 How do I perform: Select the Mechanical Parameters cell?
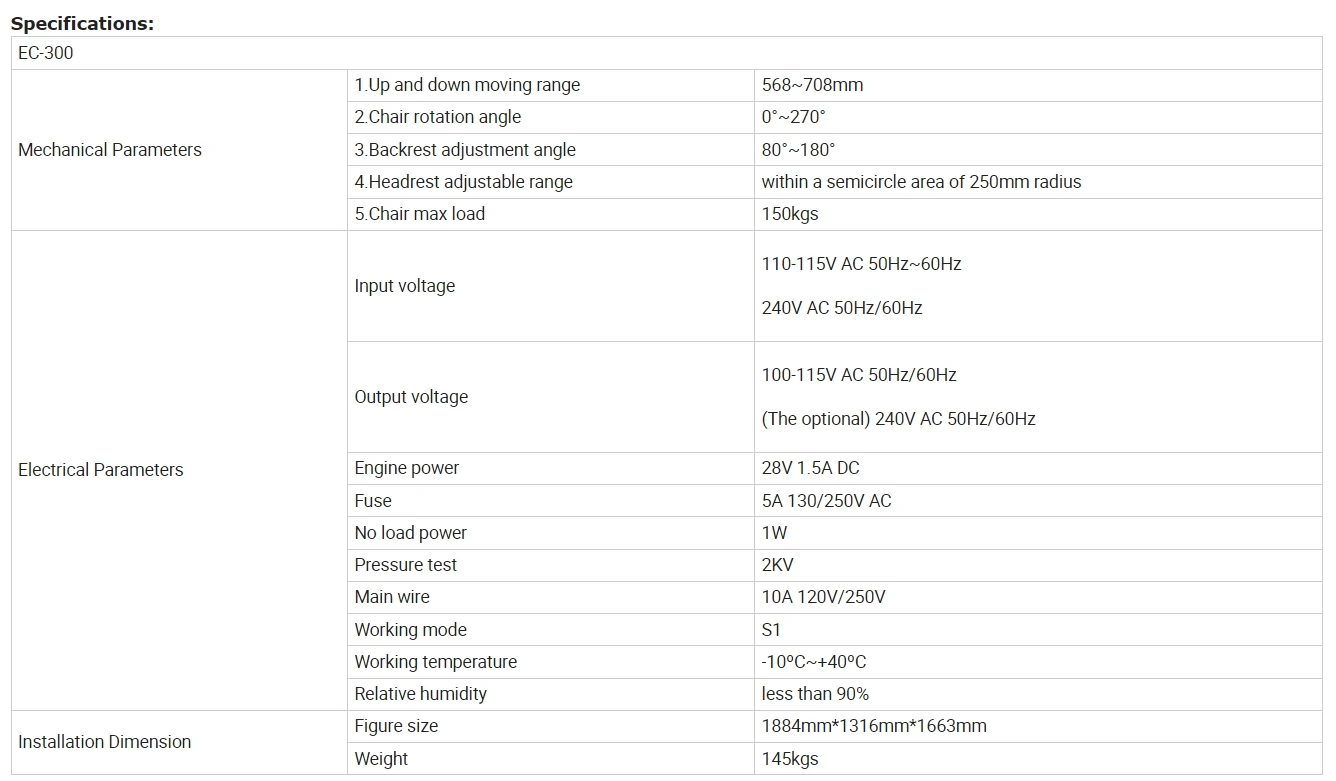click(110, 150)
